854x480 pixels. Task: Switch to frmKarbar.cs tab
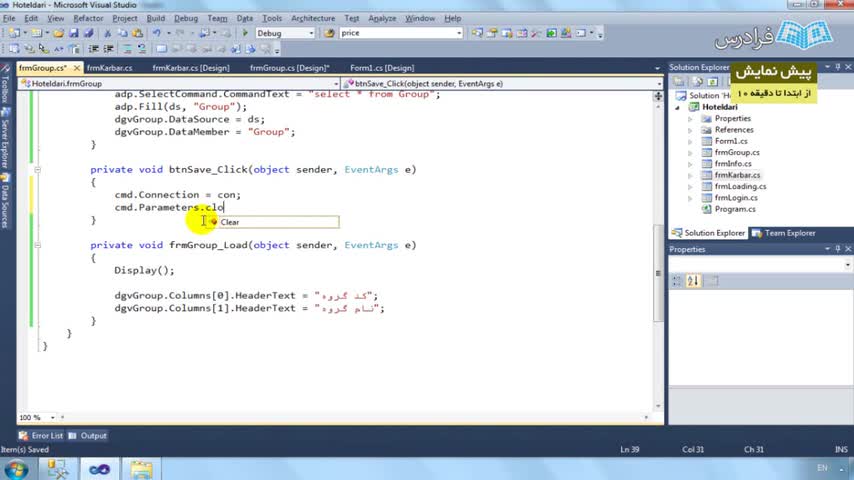[109, 68]
